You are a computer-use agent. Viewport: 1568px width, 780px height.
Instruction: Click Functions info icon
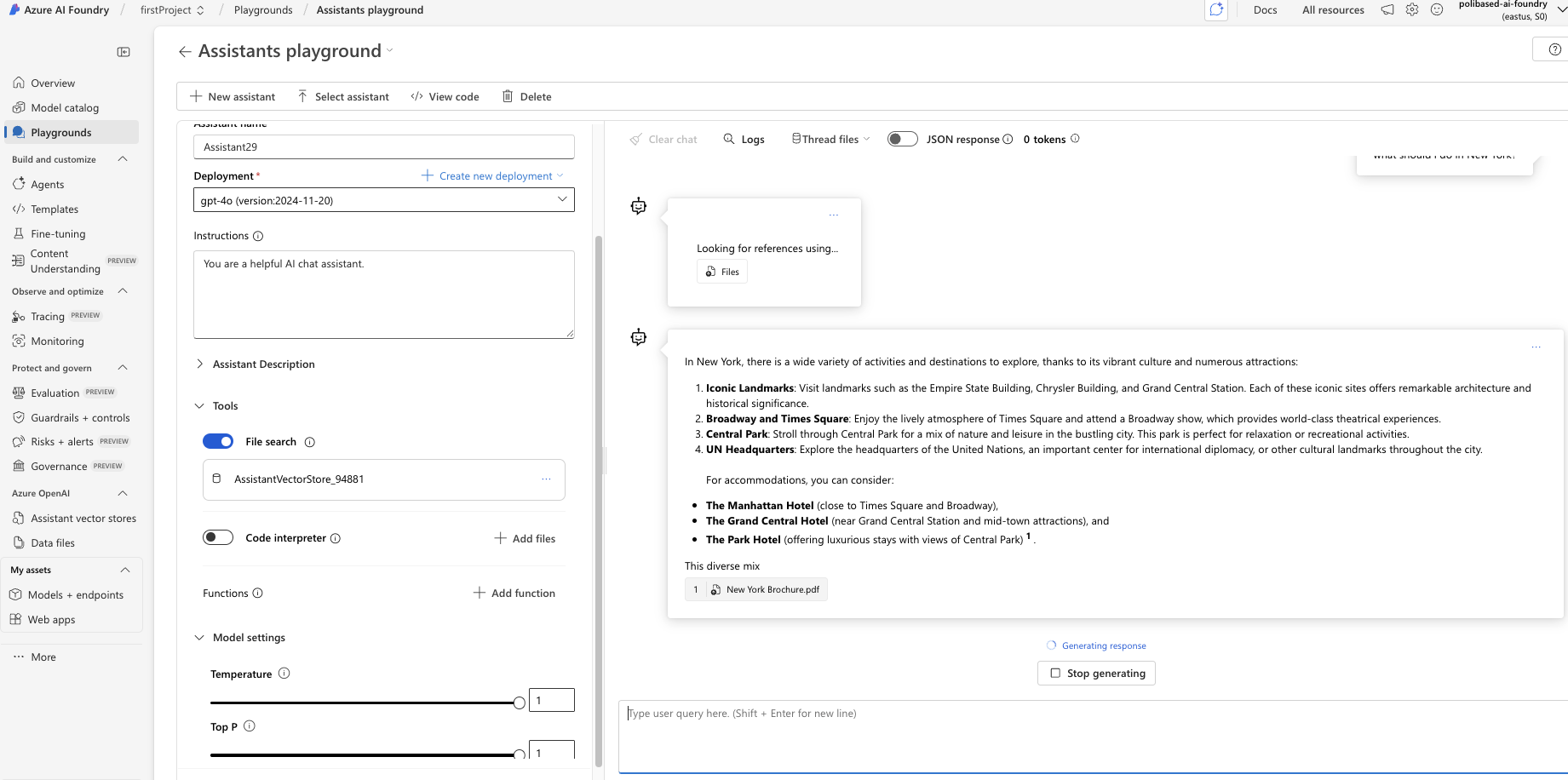click(258, 594)
